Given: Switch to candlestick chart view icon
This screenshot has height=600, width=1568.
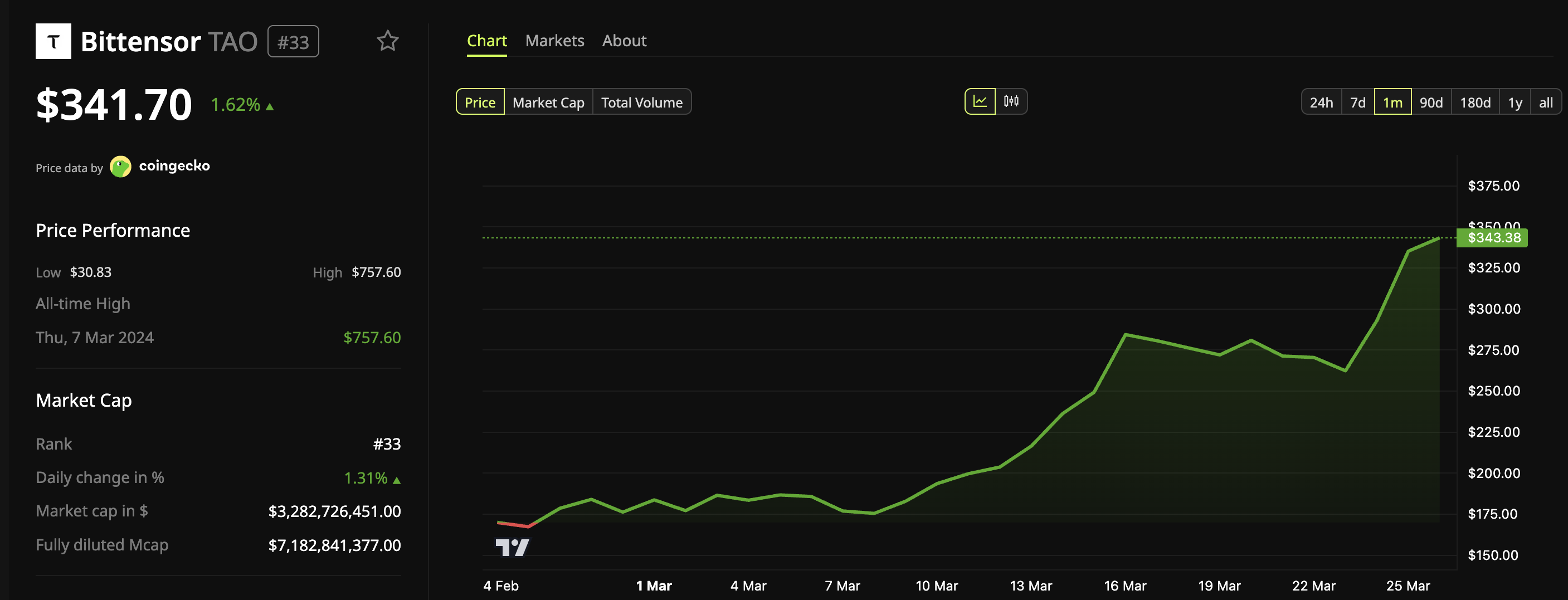Looking at the screenshot, I should tap(1011, 101).
